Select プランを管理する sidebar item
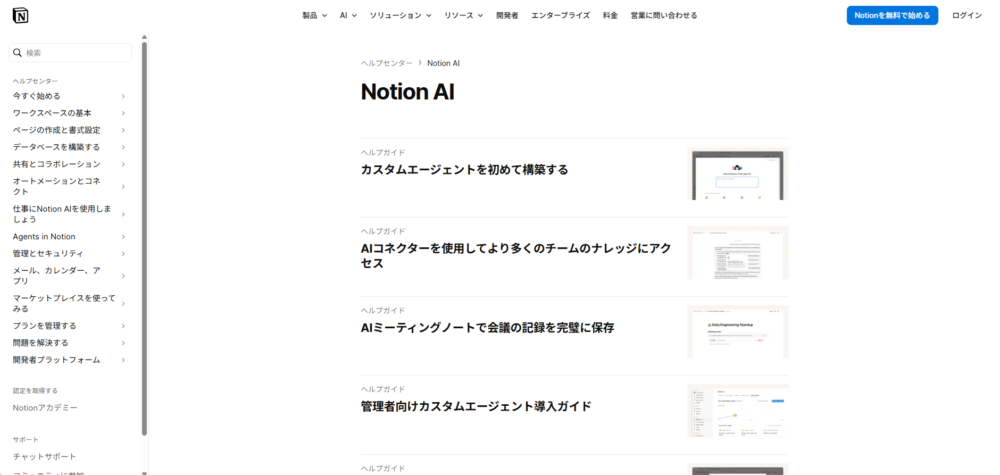 [x=45, y=326]
